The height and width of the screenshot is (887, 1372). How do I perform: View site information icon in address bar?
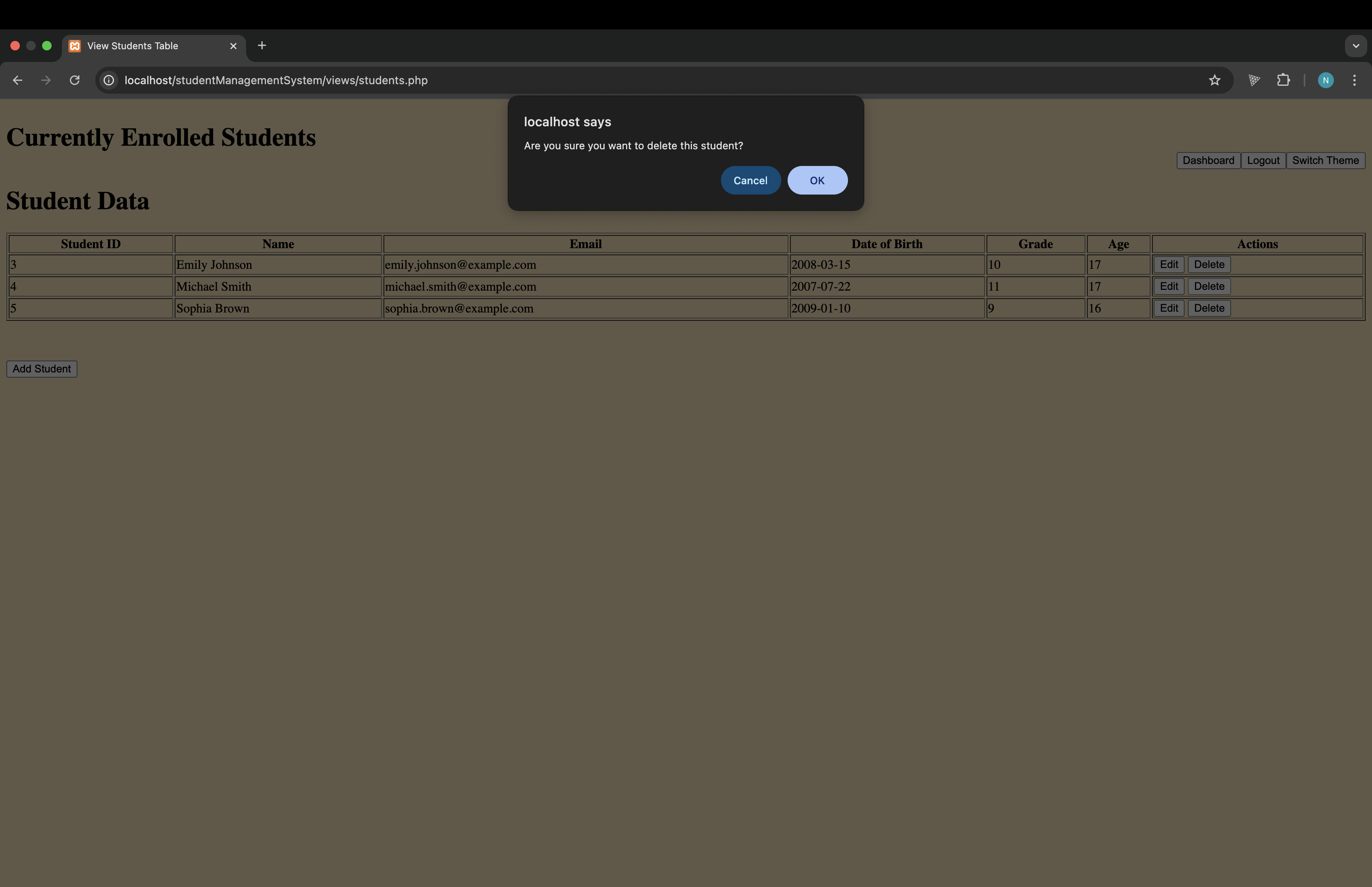(109, 80)
